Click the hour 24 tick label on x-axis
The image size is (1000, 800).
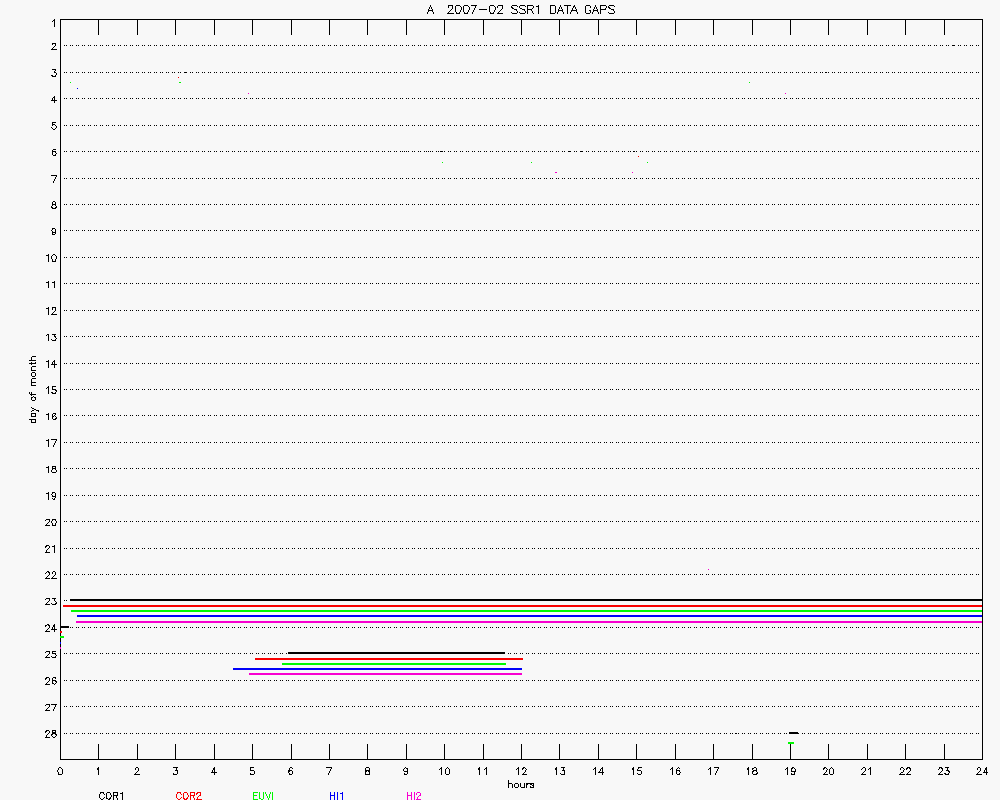982,772
